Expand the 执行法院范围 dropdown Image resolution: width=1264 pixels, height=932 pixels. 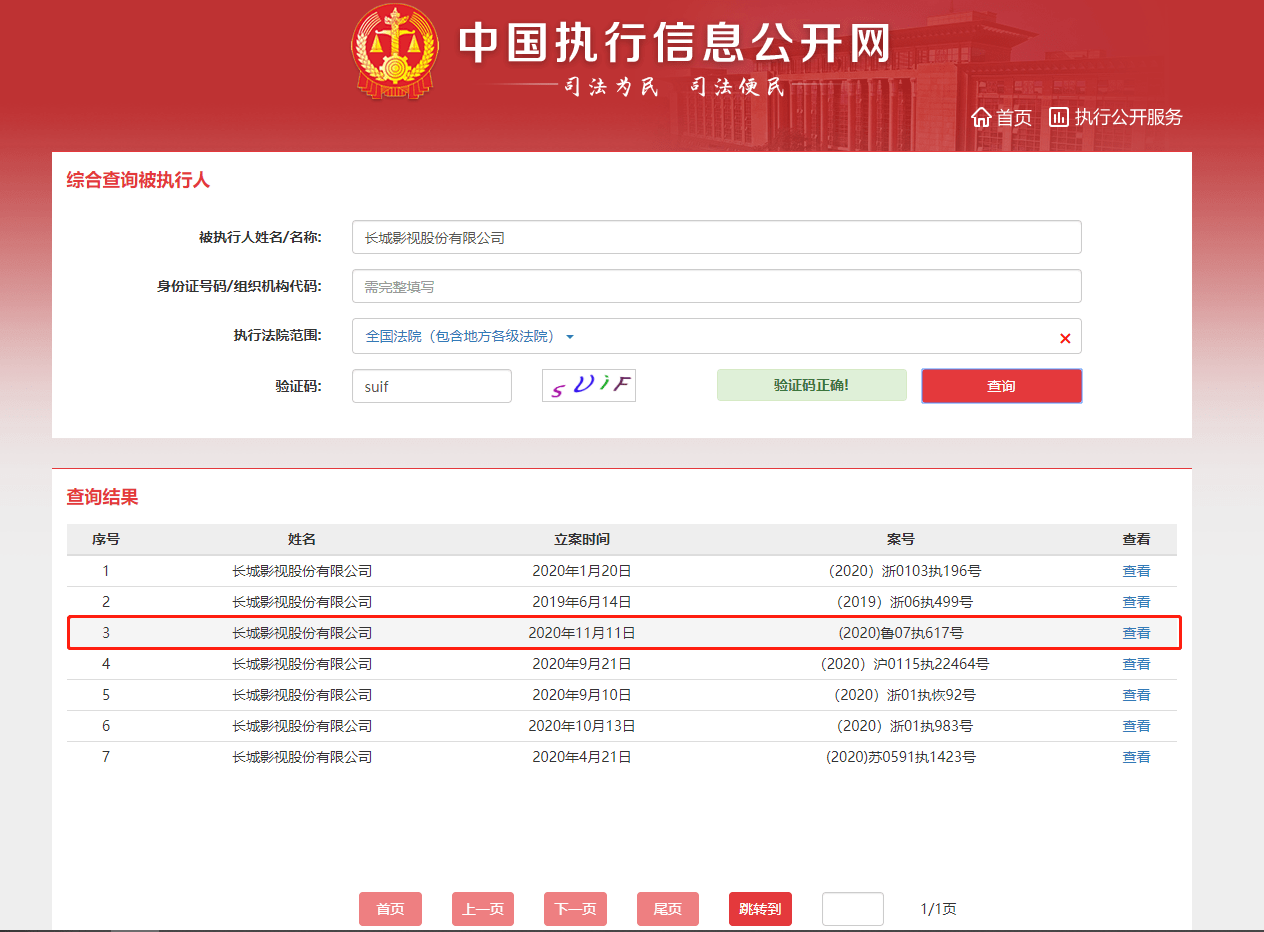(x=570, y=337)
